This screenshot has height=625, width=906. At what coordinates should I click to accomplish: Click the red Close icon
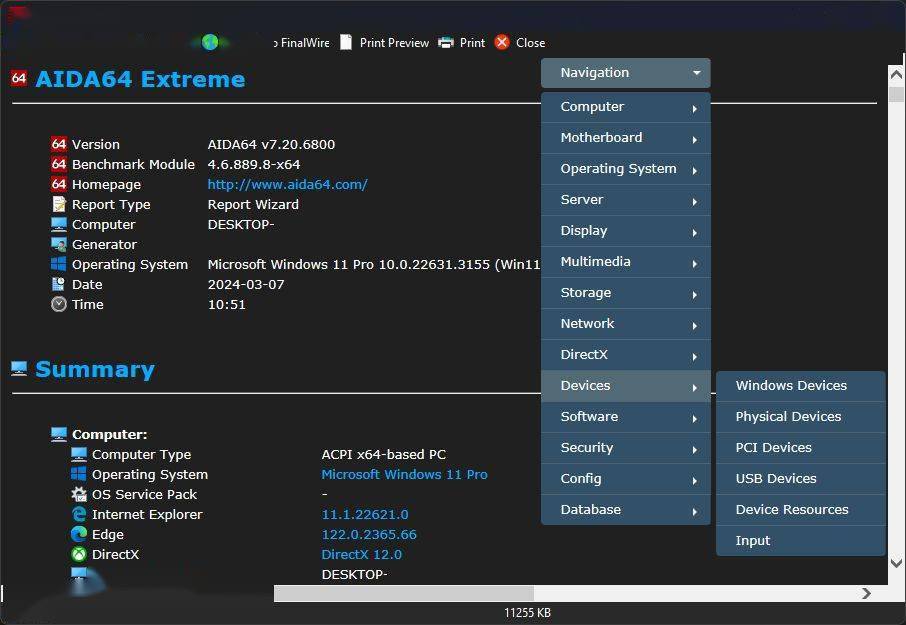click(502, 42)
